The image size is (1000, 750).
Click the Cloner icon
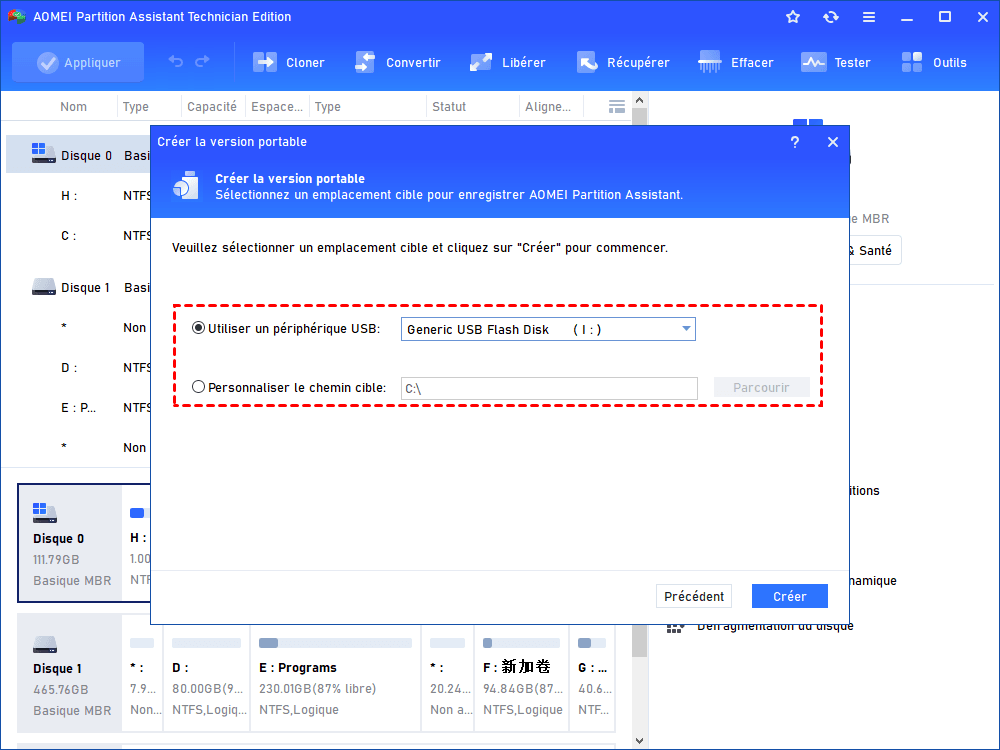pyautogui.click(x=265, y=62)
